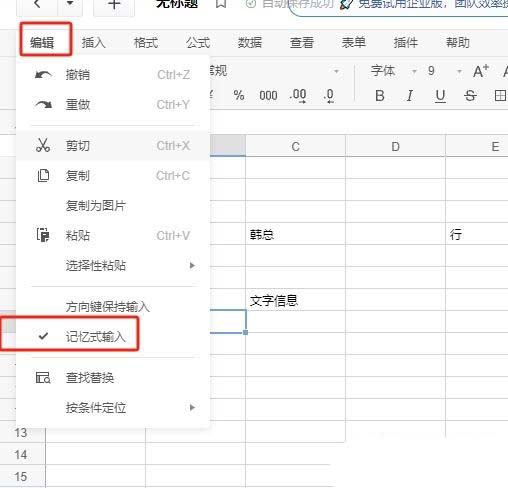The width and height of the screenshot is (508, 488).
Task: Open the 插件 menu
Action: [406, 43]
